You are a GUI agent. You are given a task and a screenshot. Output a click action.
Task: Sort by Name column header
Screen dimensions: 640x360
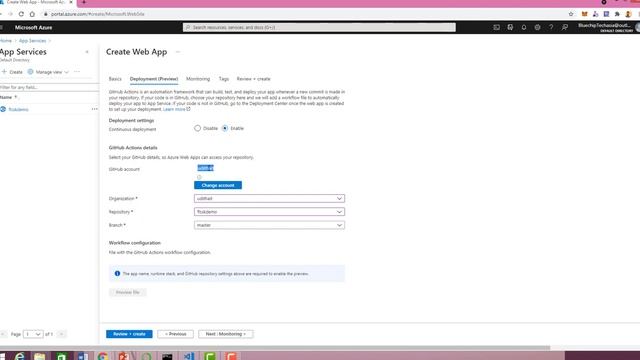pos(9,97)
